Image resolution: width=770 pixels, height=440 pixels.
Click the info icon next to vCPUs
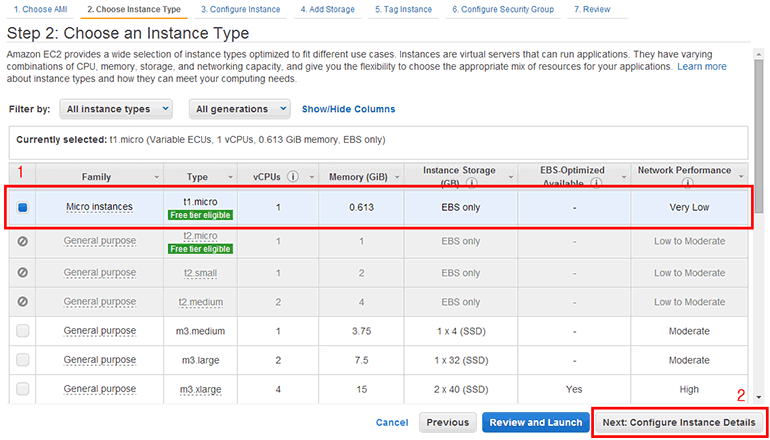(293, 177)
